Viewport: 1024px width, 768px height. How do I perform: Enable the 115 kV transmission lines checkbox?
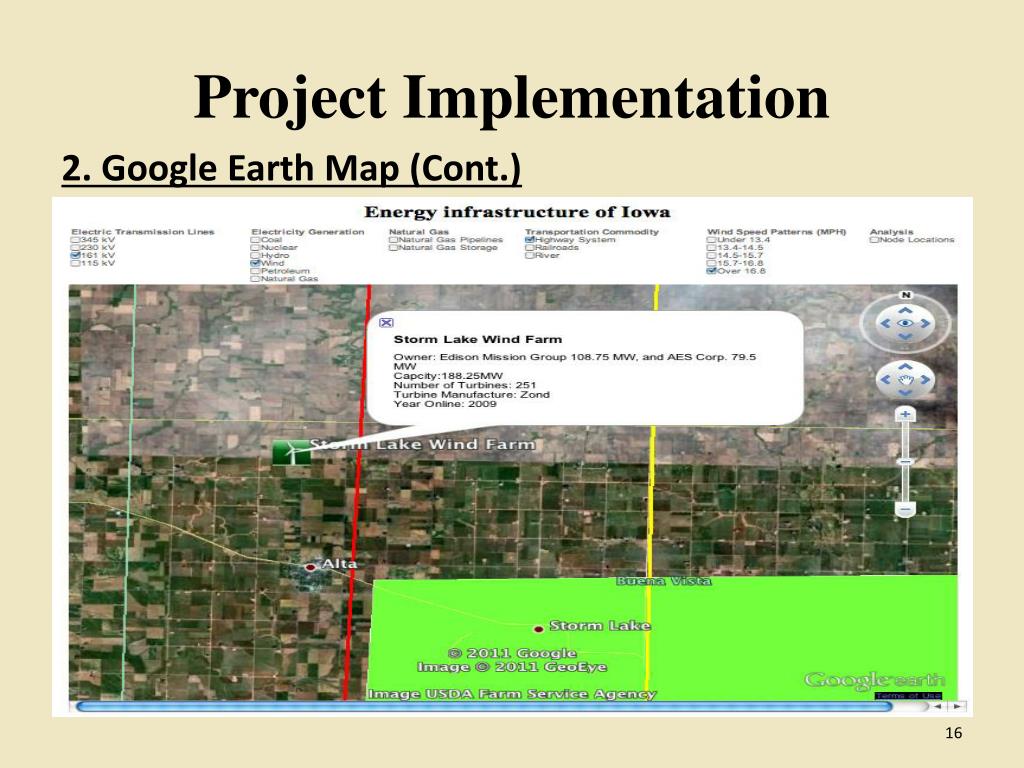point(76,263)
